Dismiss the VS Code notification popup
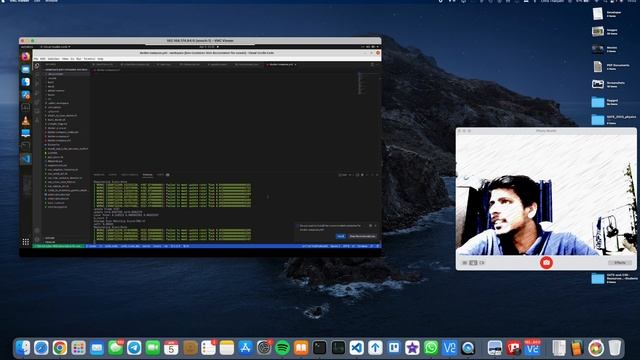 [x=376, y=225]
